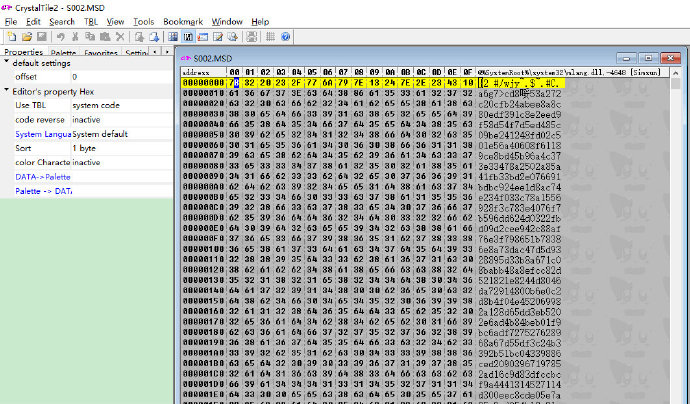Switch to the tile viewer icon
The width and height of the screenshot is (690, 404).
pyautogui.click(x=173, y=37)
